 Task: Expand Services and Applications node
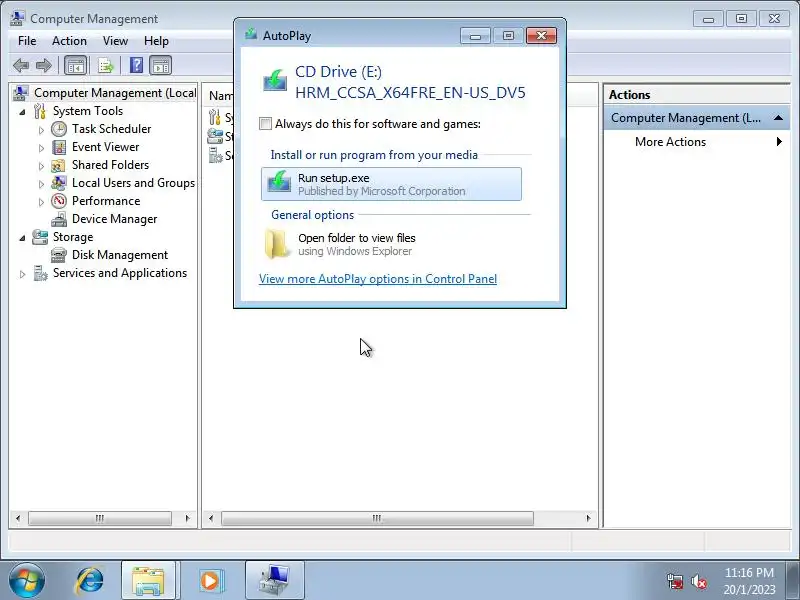tap(22, 274)
